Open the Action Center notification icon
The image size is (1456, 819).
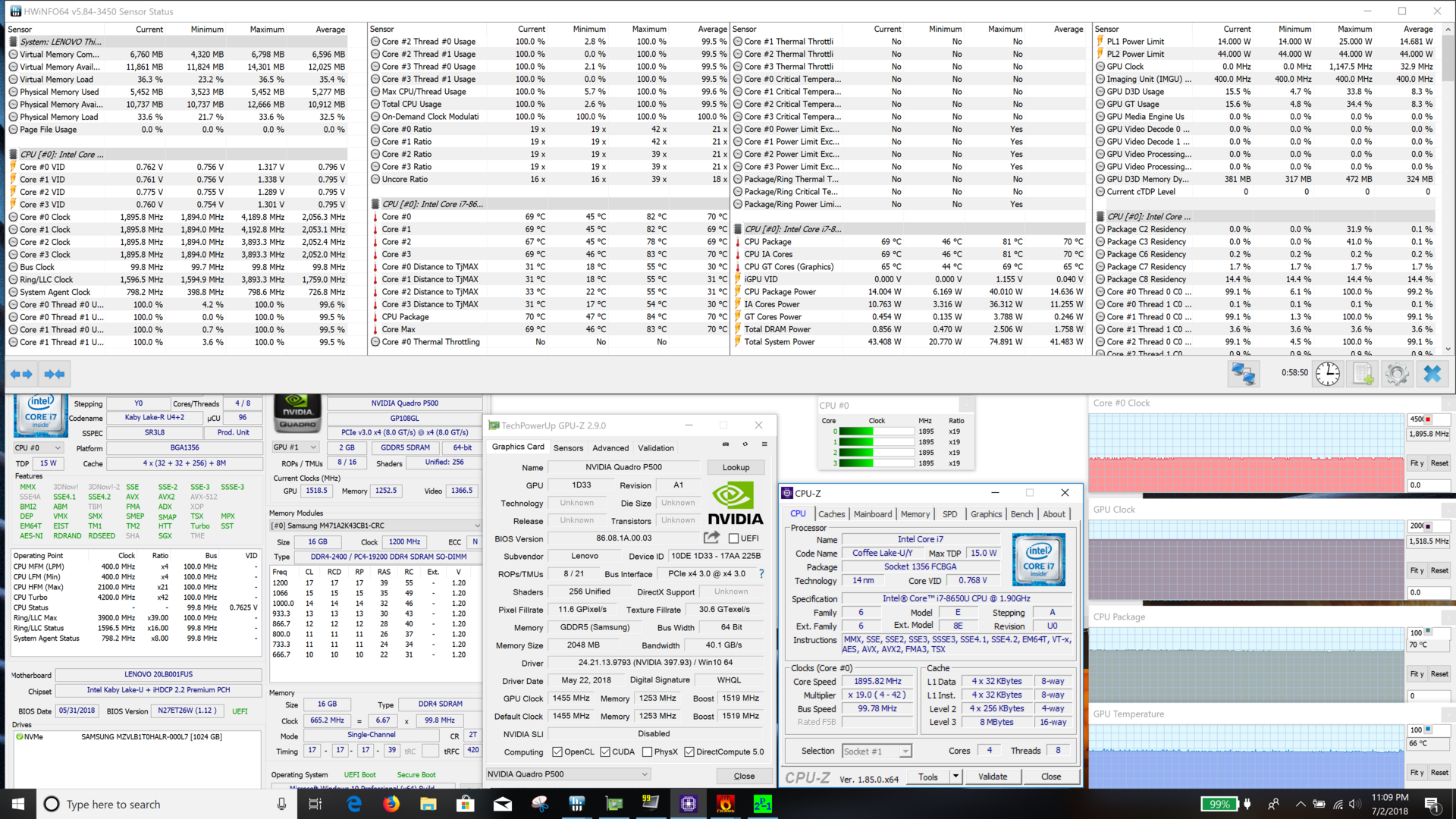pos(1432,804)
